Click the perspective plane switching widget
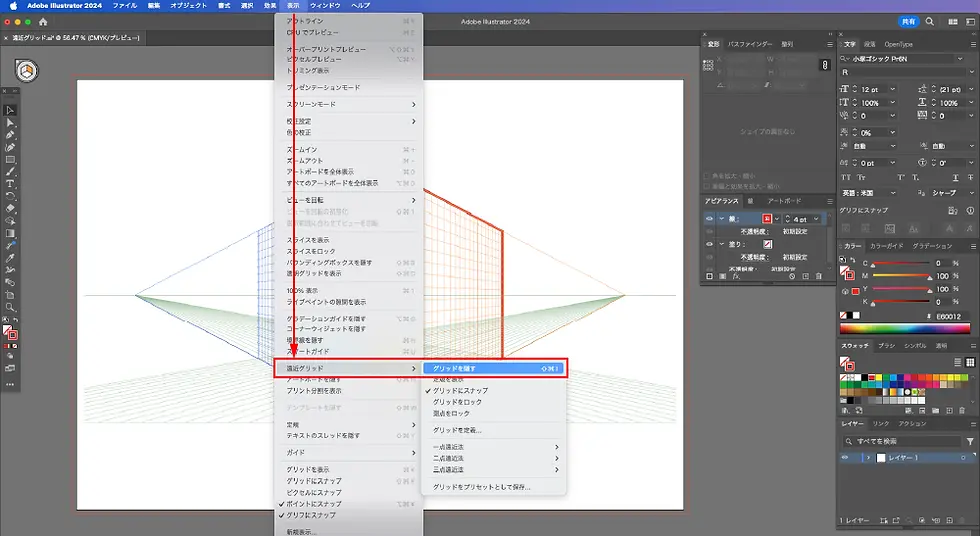The image size is (980, 536). click(28, 71)
